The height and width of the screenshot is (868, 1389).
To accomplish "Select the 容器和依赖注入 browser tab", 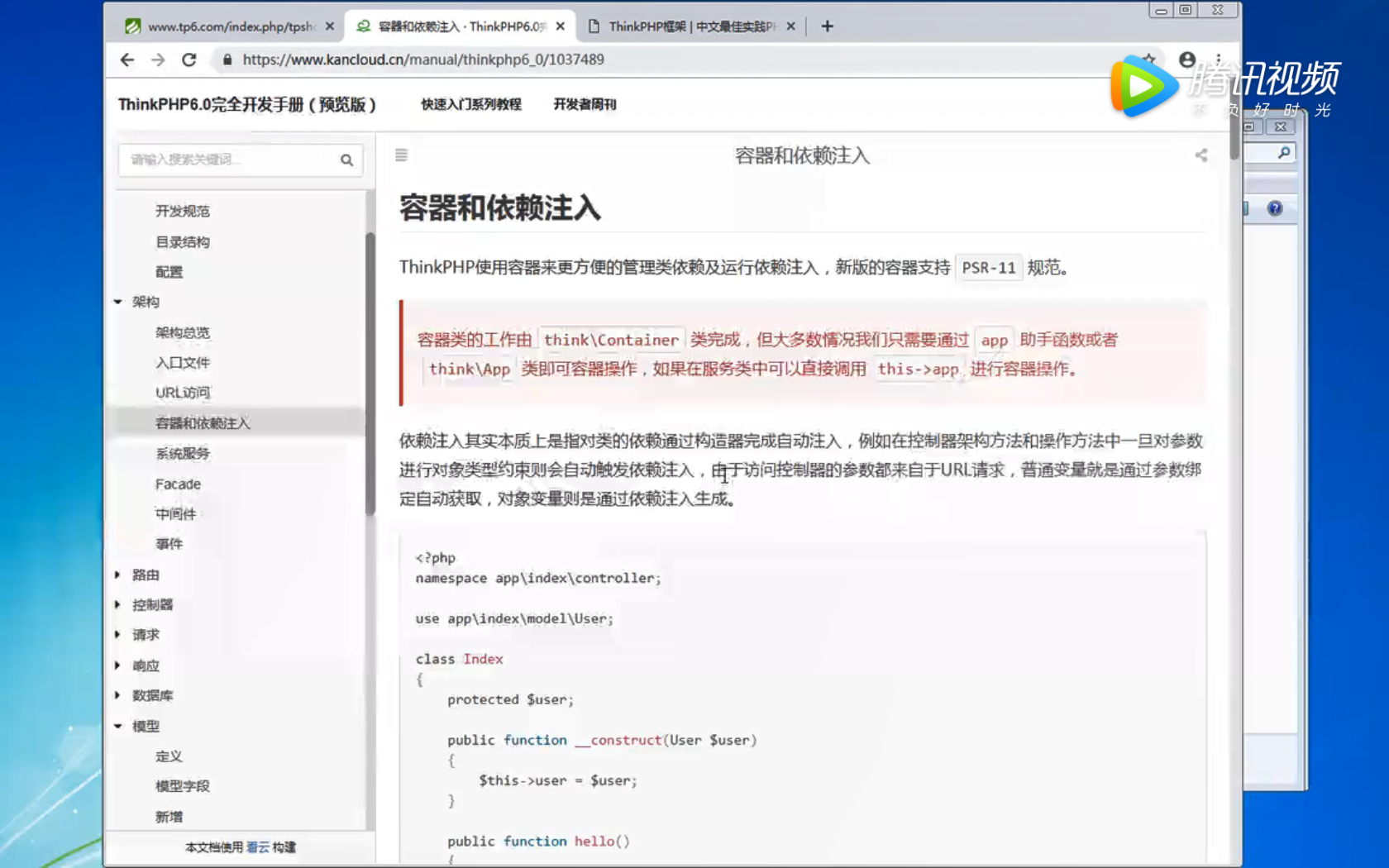I will coord(461,26).
